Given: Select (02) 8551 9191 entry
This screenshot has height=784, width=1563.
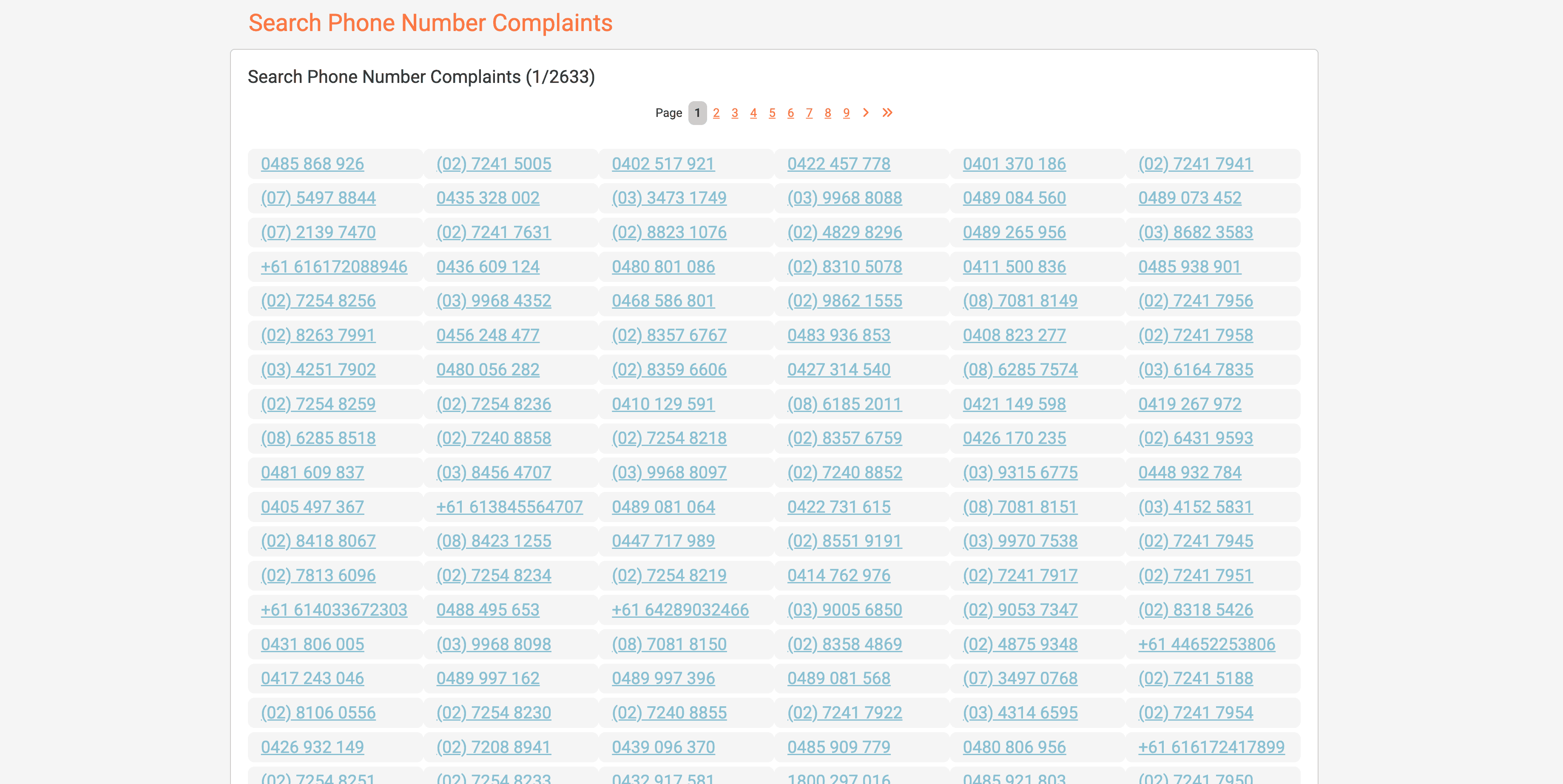Looking at the screenshot, I should tap(844, 541).
